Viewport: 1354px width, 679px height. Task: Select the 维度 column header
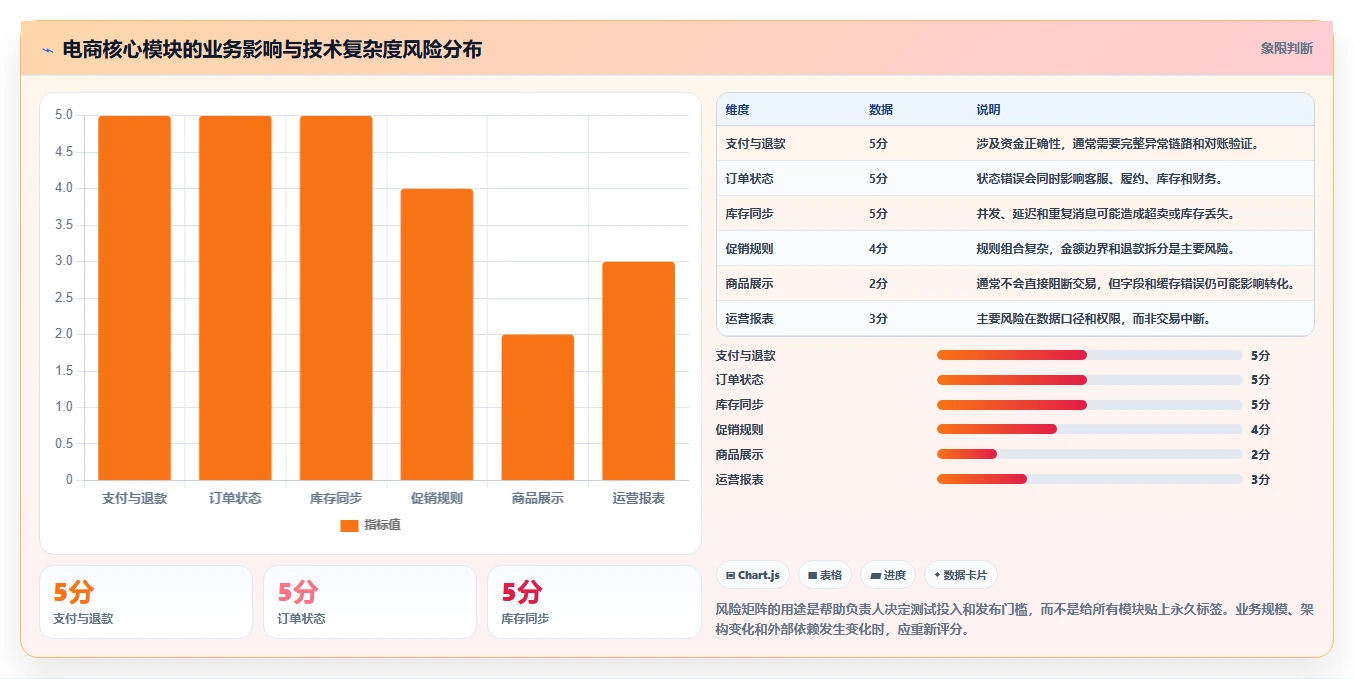(738, 110)
